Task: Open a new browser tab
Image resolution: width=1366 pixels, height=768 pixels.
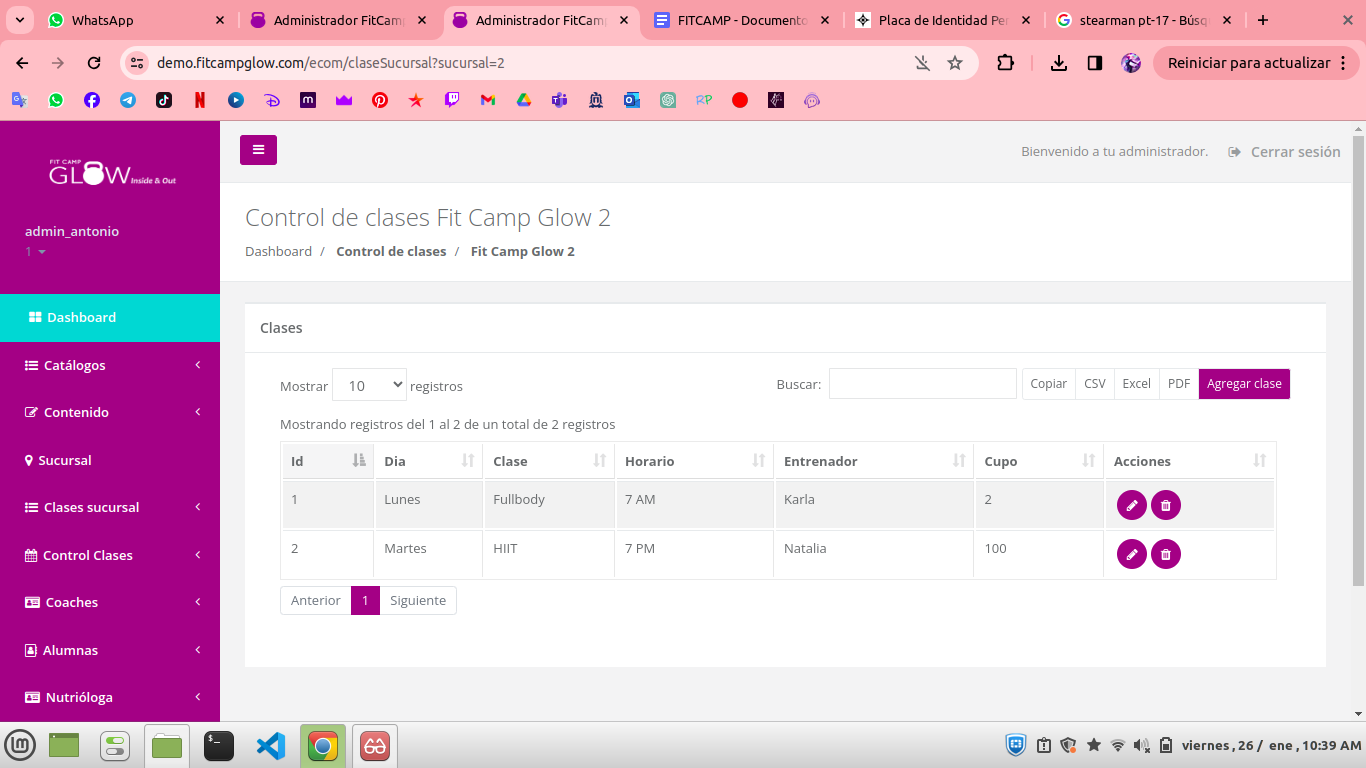Action: click(x=1263, y=20)
